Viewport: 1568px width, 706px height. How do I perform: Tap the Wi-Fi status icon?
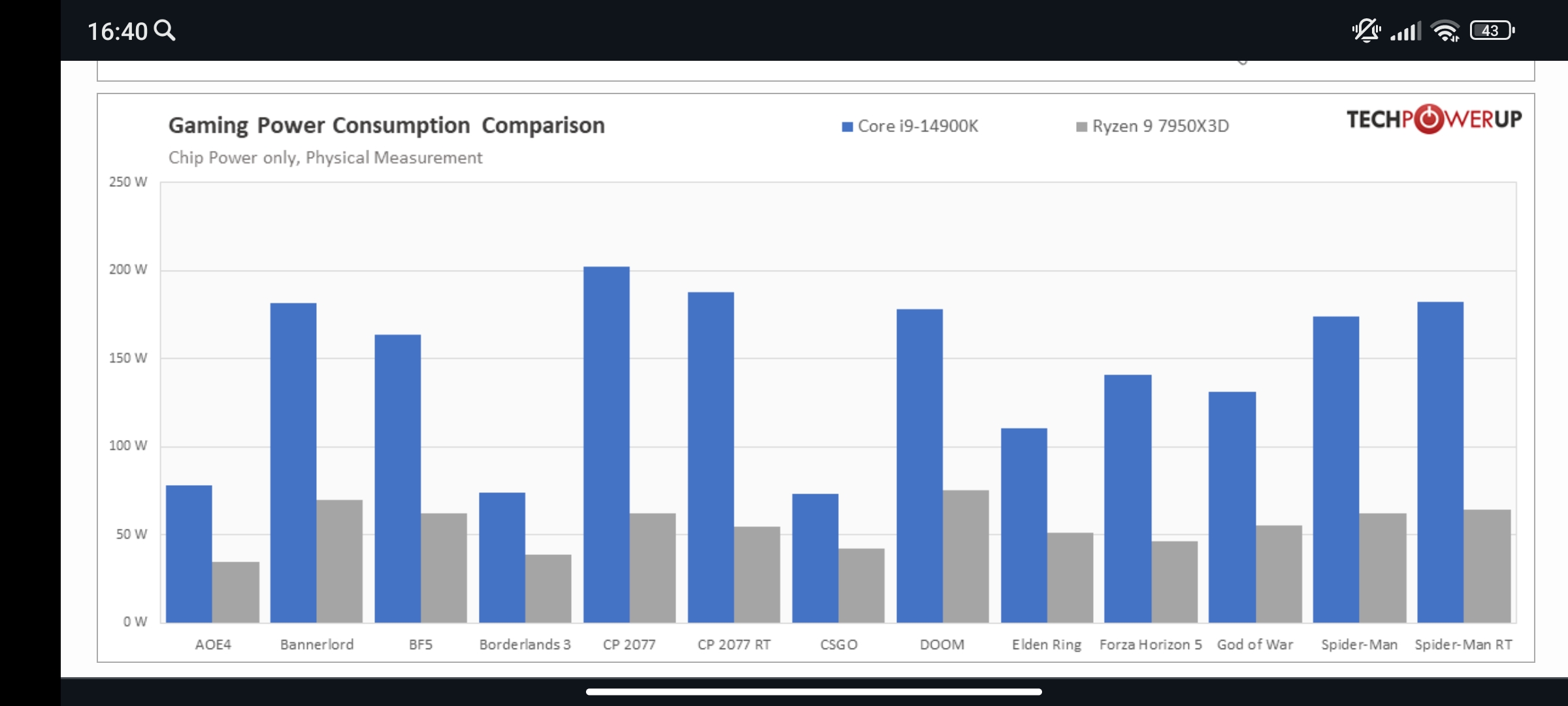(1445, 31)
